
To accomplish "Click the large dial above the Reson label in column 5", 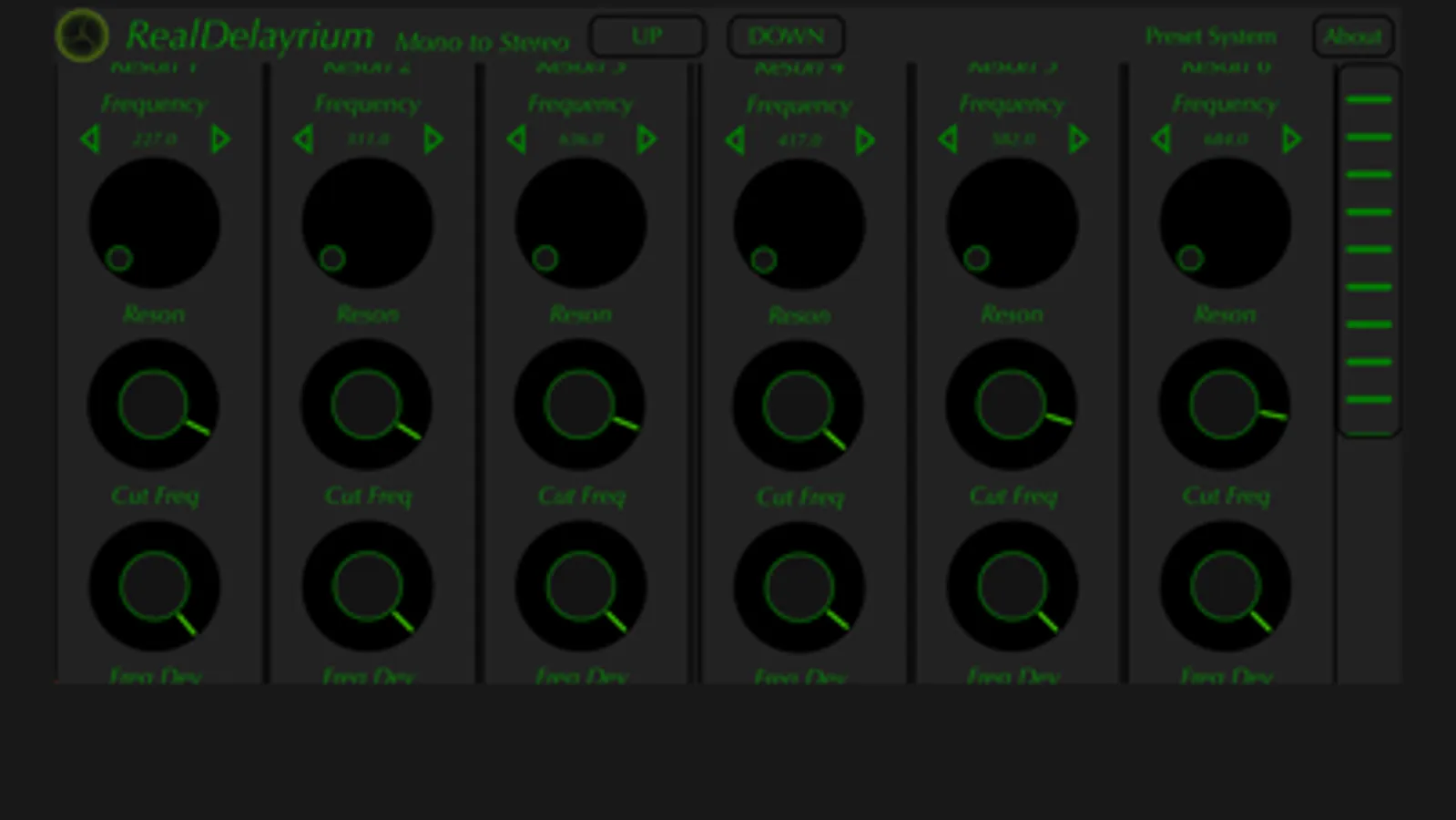I will click(1013, 223).
